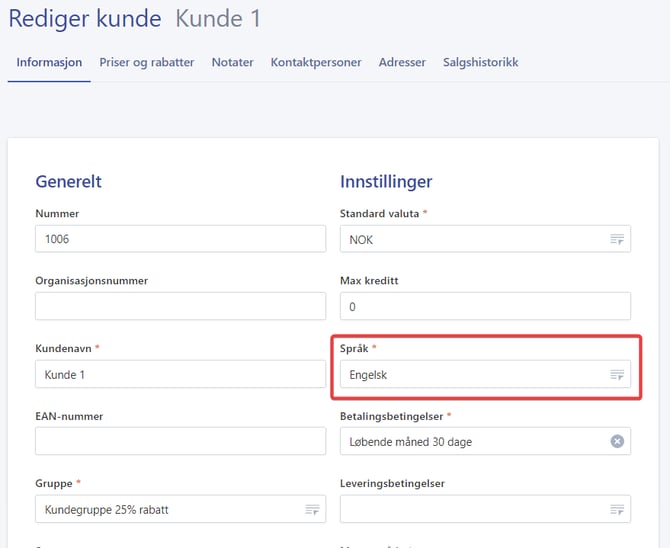Viewport: 670px width, 548px height.
Task: Click the empty EAN-nummer field
Action: (180, 441)
